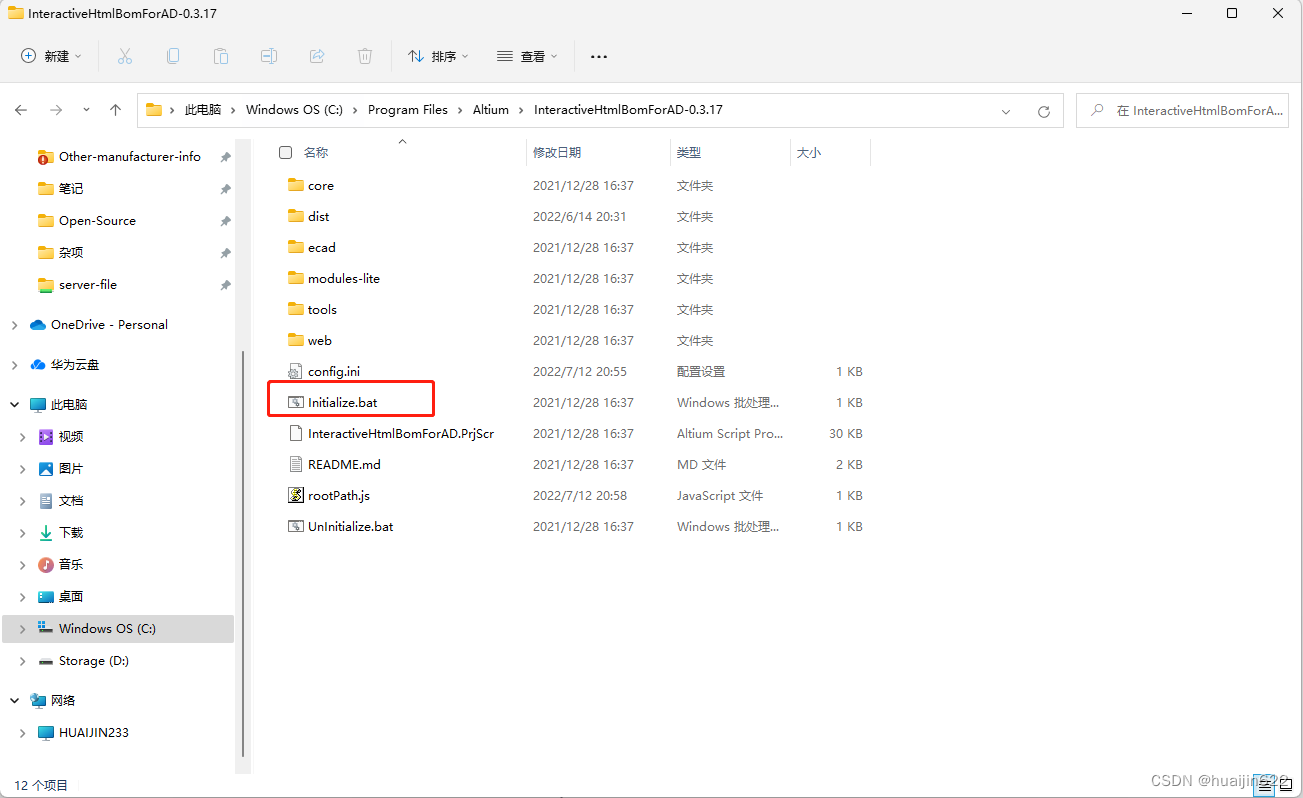Click the Paste clipboard icon in toolbar
Screen dimensions: 1303x798
coord(221,56)
